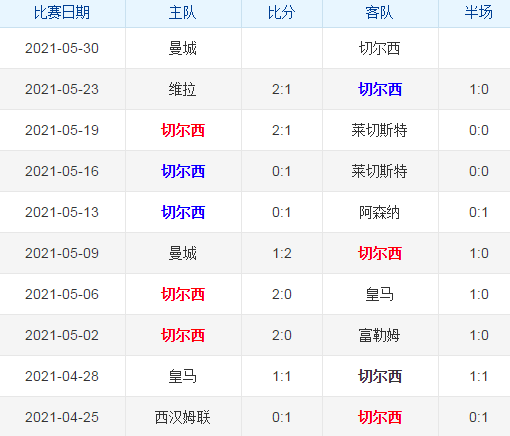Screen dimensions: 510x436
Task: Select date cell 2021-04-28
Action: [62, 376]
